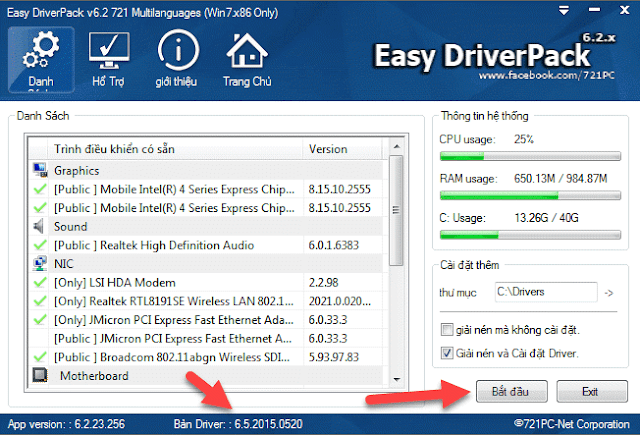
Task: Click the Graphics category monitor icon
Action: click(40, 170)
